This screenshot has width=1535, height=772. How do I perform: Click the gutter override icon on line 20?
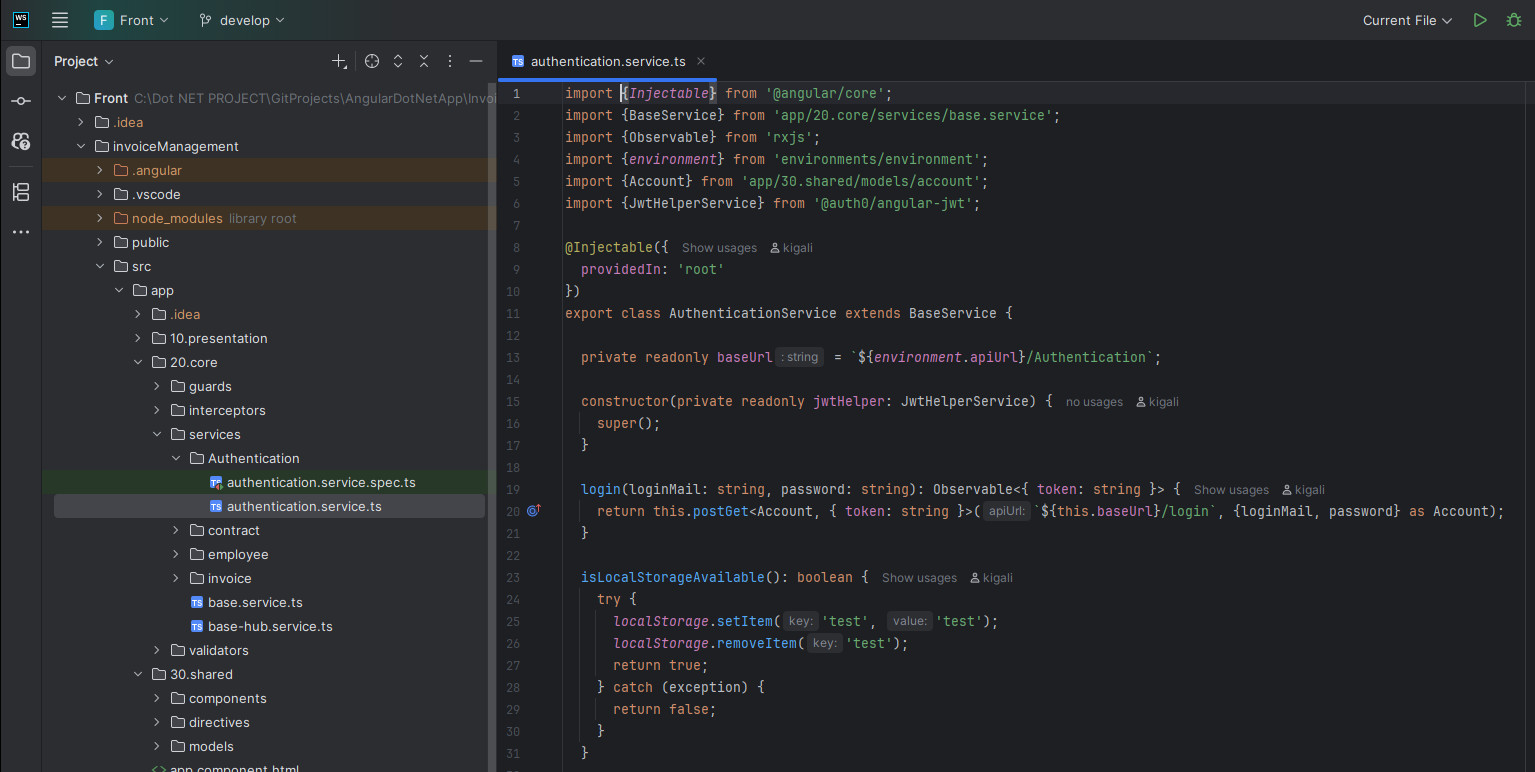pos(533,510)
